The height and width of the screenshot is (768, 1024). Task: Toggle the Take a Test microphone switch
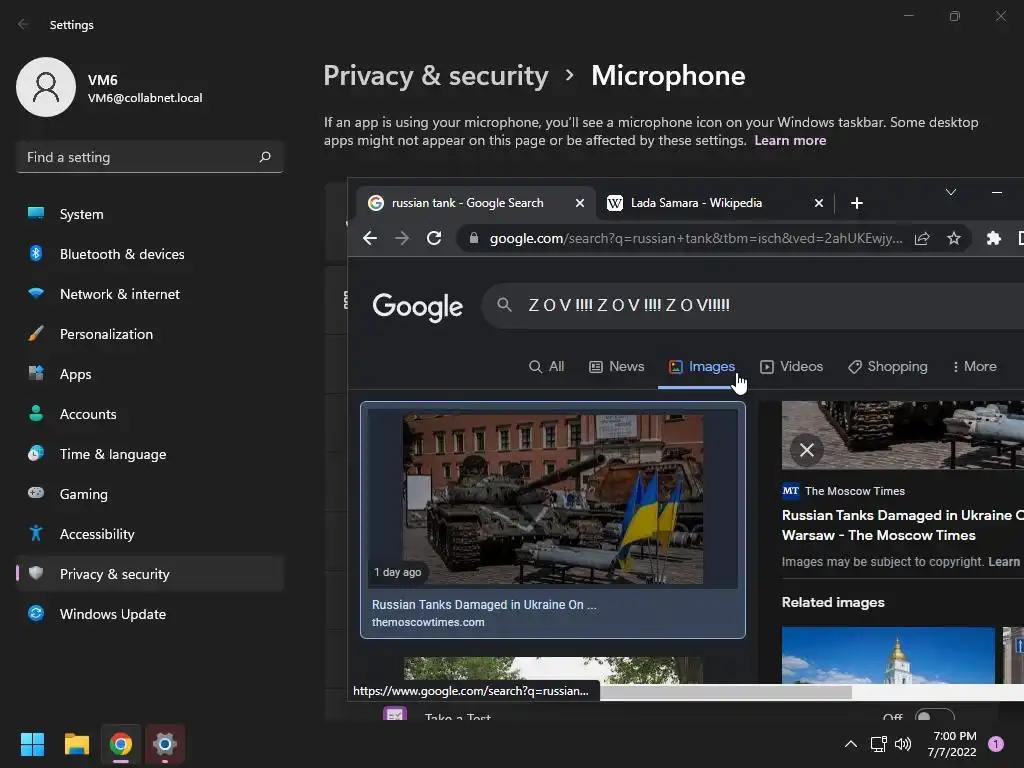coord(934,716)
